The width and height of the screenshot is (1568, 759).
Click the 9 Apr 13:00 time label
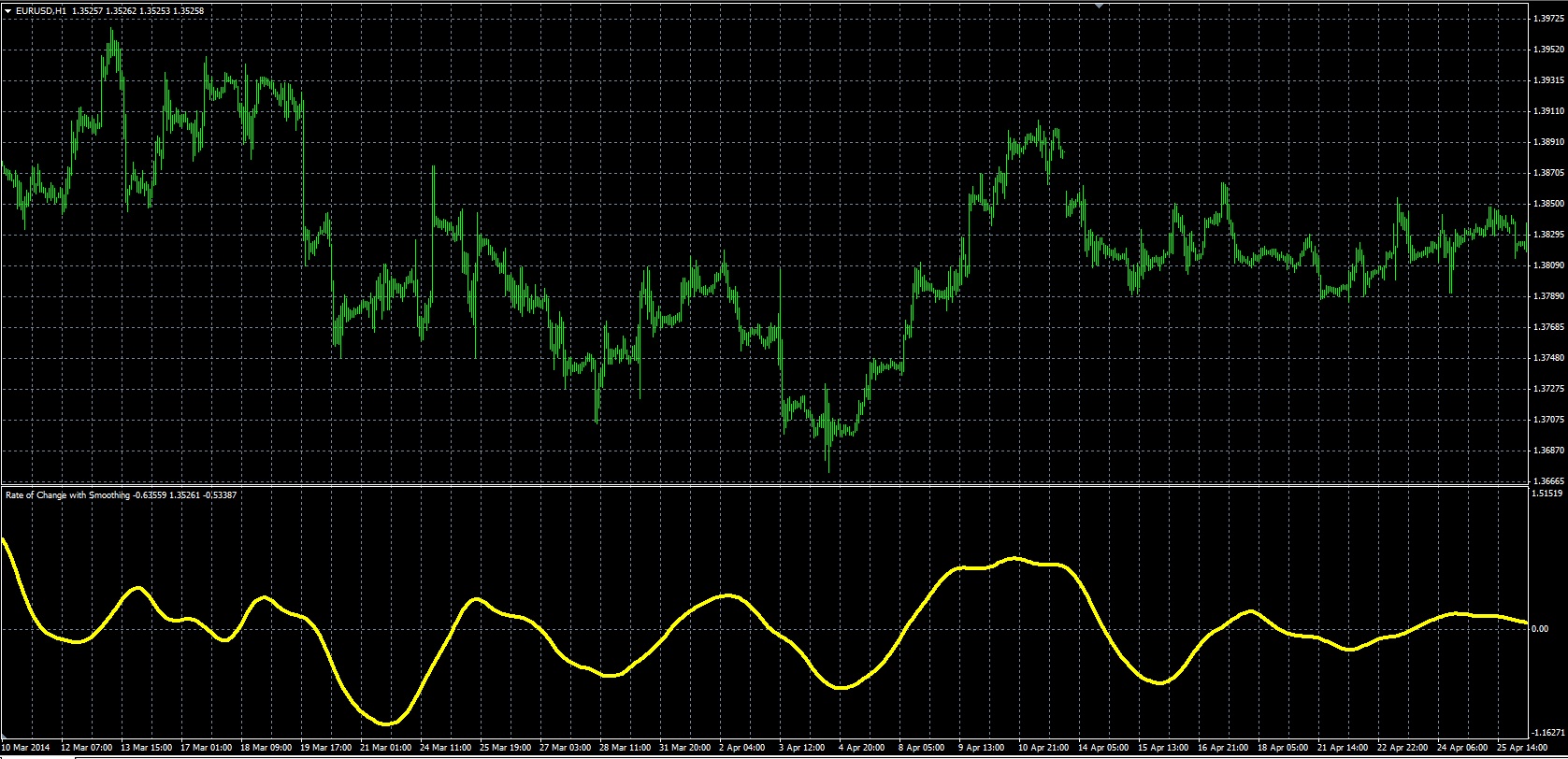(x=982, y=748)
